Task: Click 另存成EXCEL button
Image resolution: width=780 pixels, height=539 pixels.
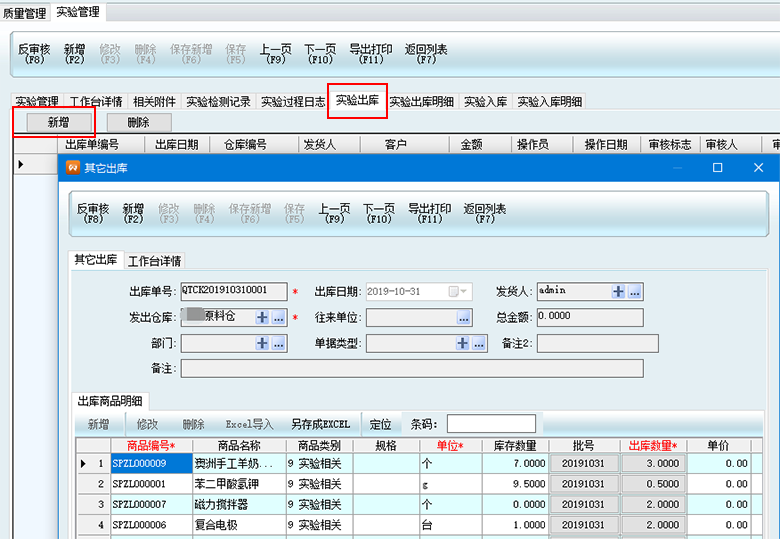Action: pyautogui.click(x=320, y=424)
